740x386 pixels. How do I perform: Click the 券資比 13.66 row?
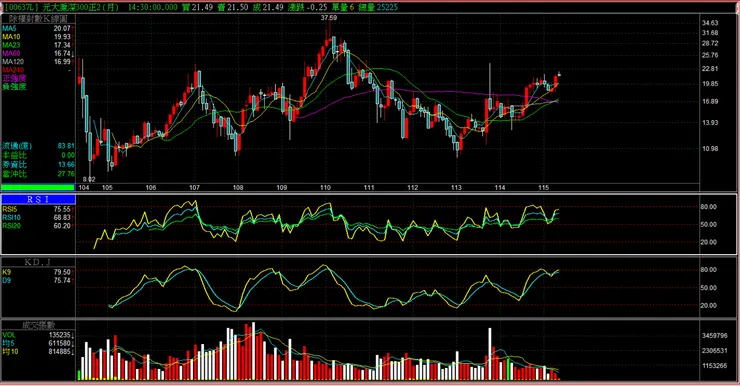[38, 165]
